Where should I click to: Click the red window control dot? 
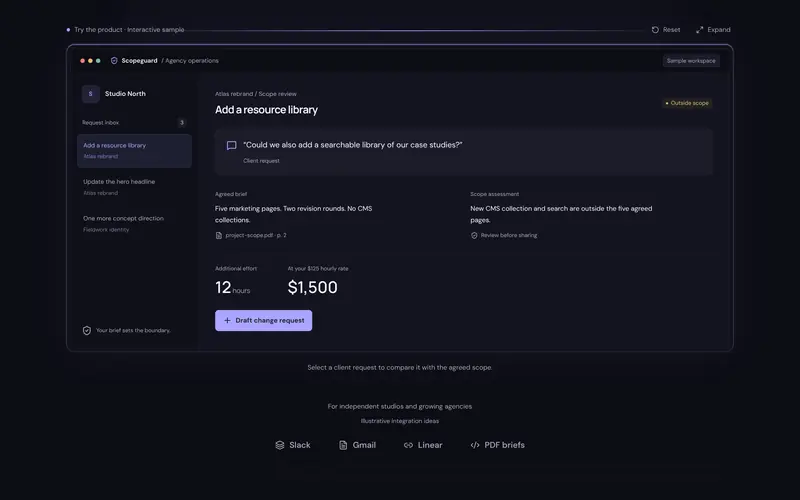(82, 61)
